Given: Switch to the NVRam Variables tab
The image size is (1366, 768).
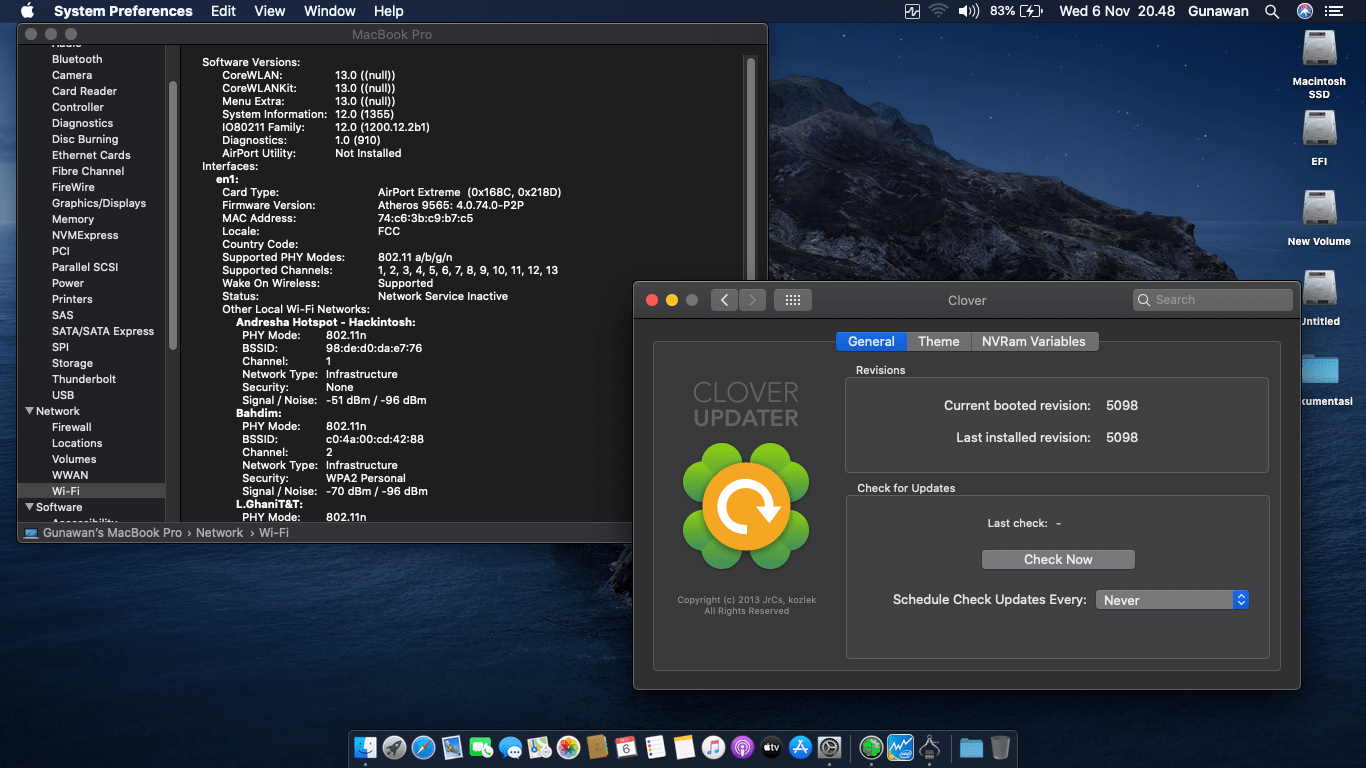Looking at the screenshot, I should (1033, 341).
